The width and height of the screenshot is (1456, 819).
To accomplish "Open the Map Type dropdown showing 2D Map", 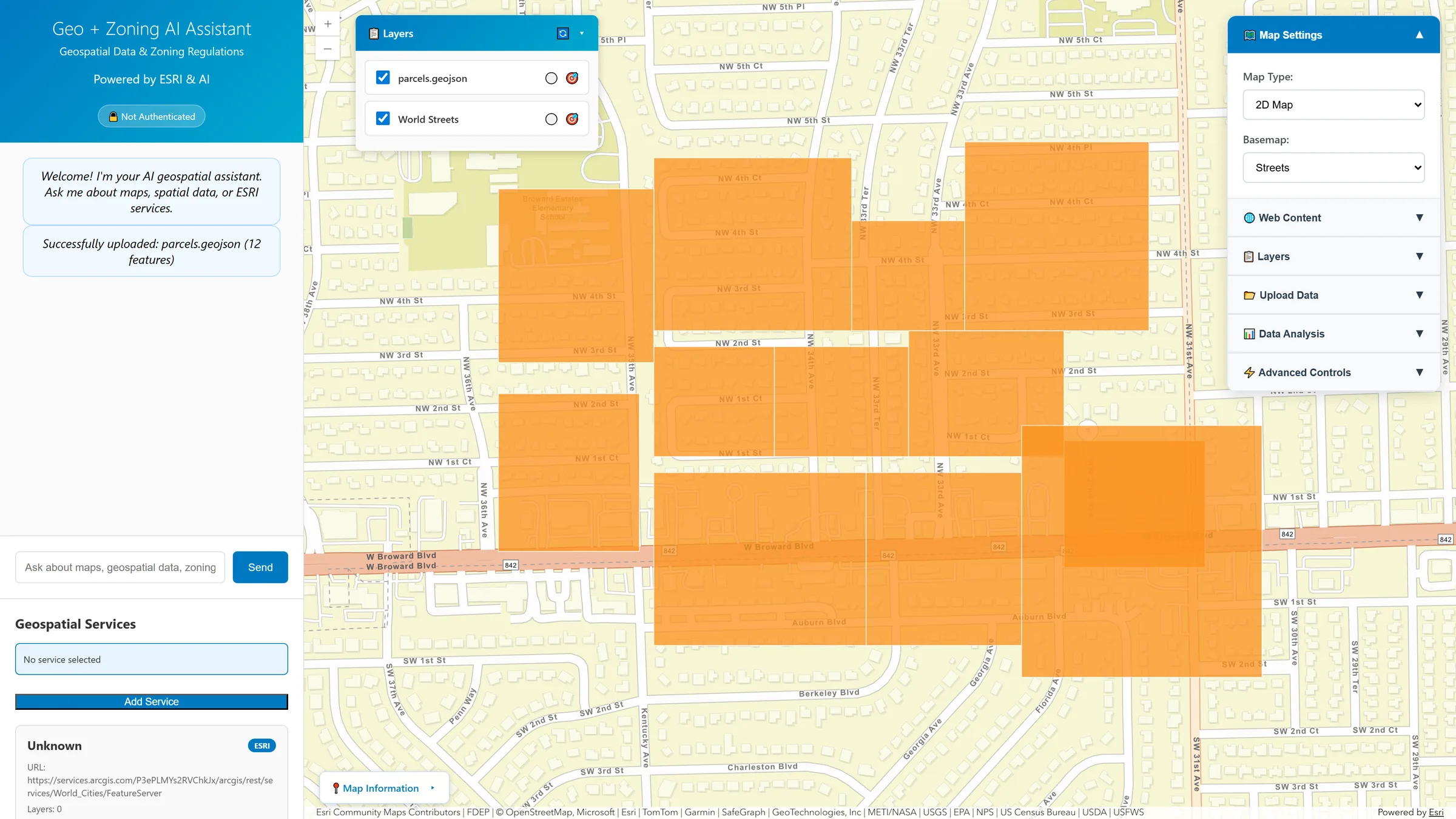I will point(1333,105).
